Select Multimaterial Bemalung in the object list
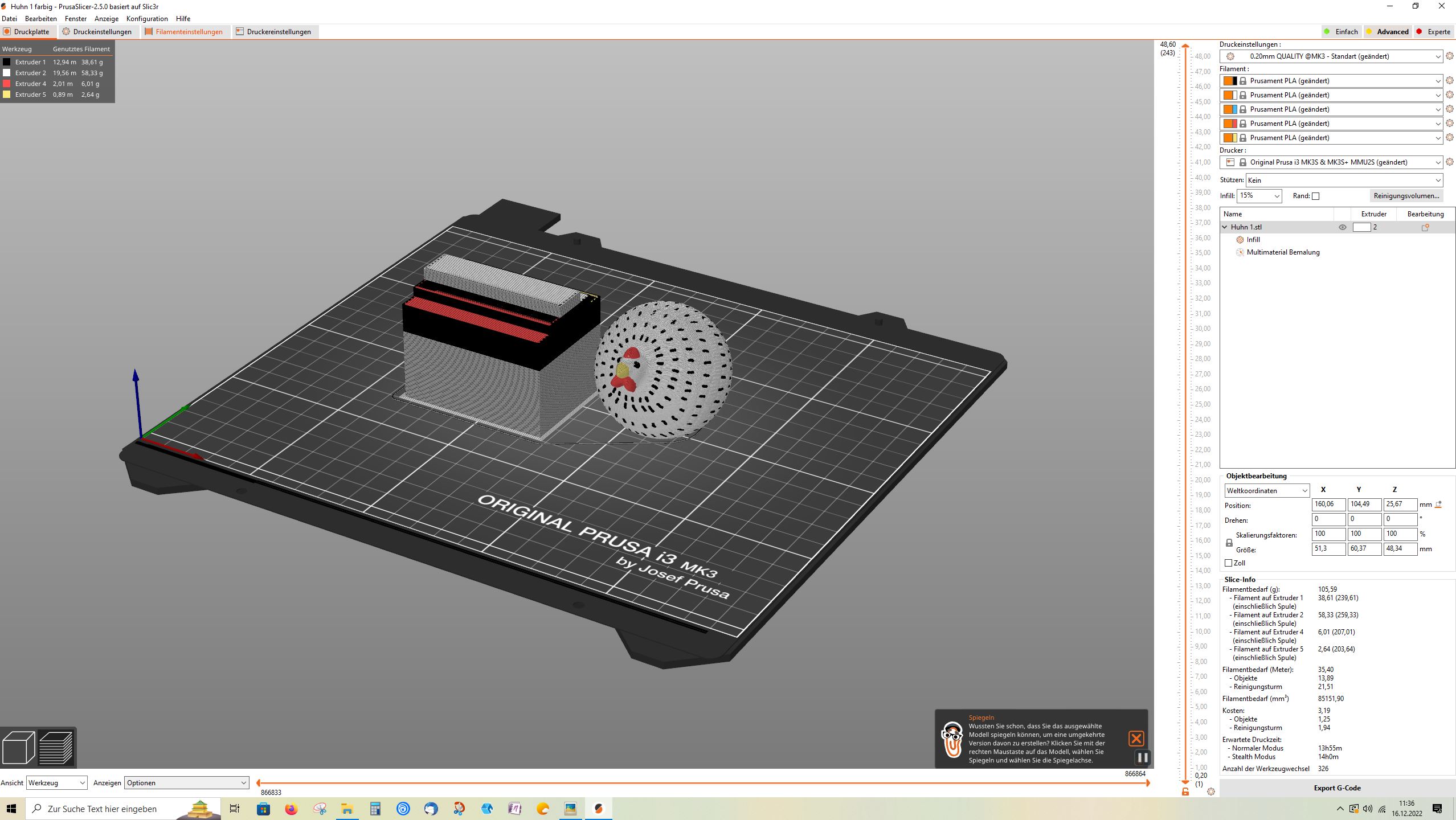The height and width of the screenshot is (820, 1456). tap(1283, 252)
